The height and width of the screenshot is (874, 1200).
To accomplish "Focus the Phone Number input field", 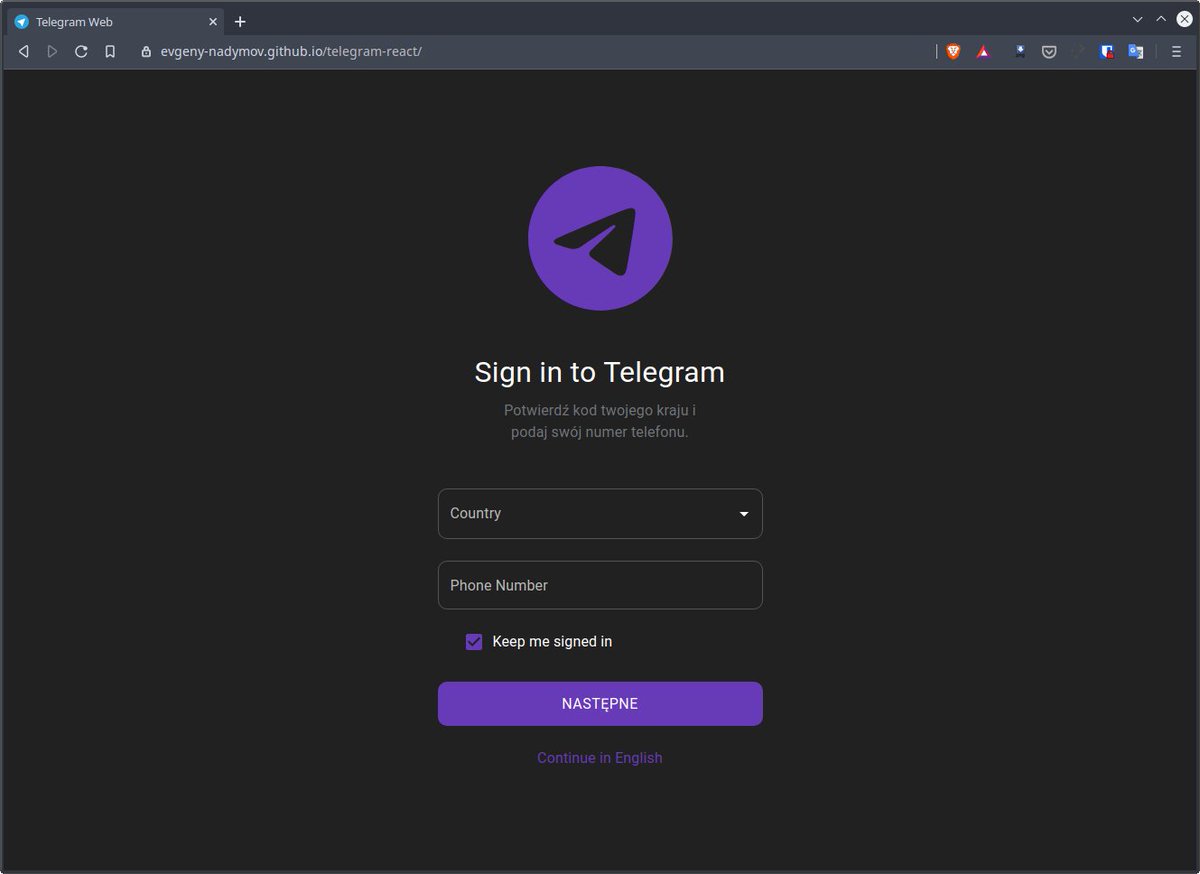I will click(x=600, y=585).
